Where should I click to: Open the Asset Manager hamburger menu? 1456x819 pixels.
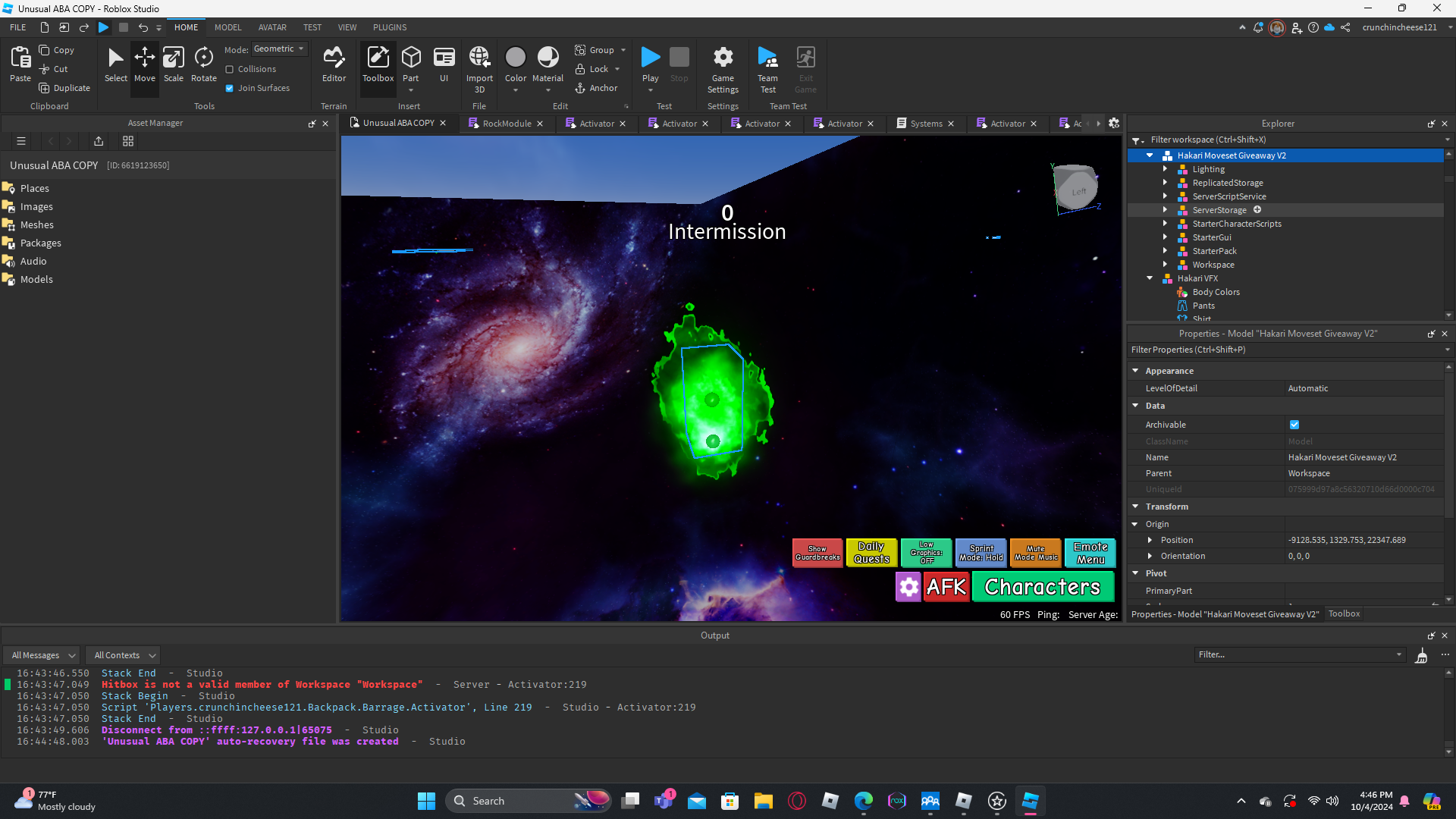(x=21, y=141)
